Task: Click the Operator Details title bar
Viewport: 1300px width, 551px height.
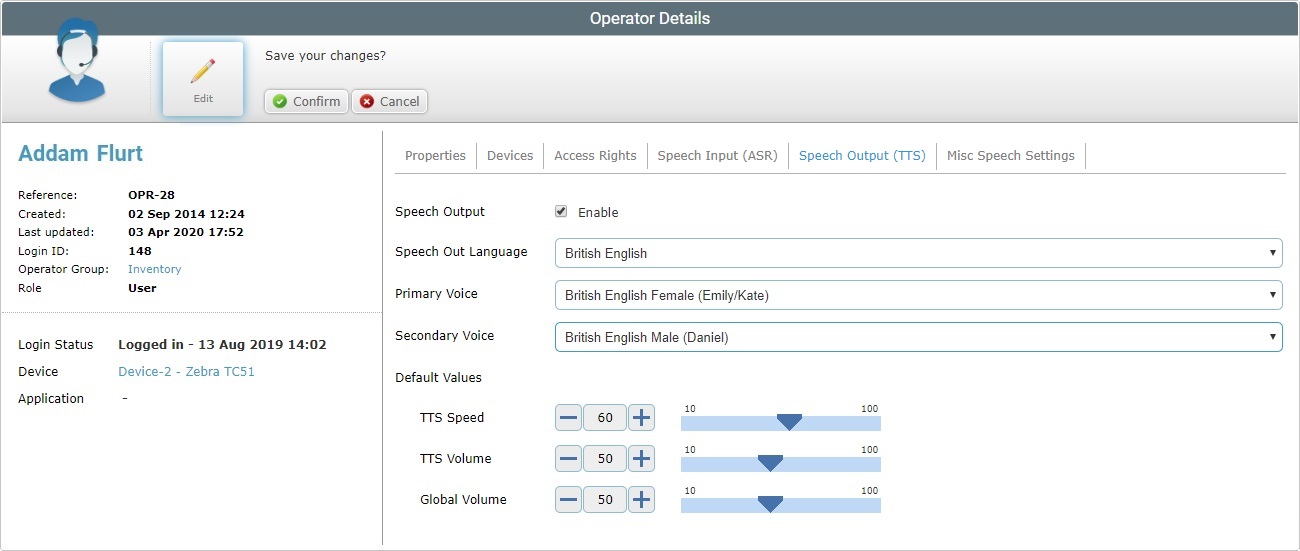Action: (650, 18)
